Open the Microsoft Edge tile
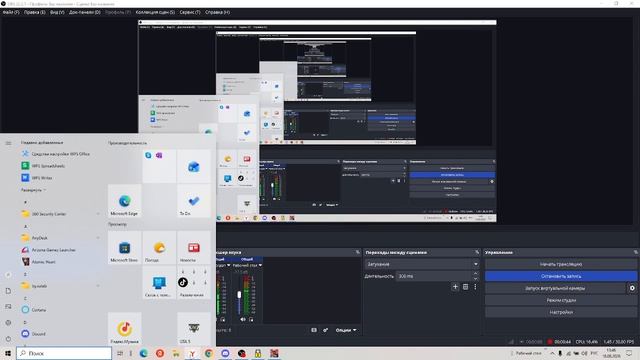 click(124, 201)
